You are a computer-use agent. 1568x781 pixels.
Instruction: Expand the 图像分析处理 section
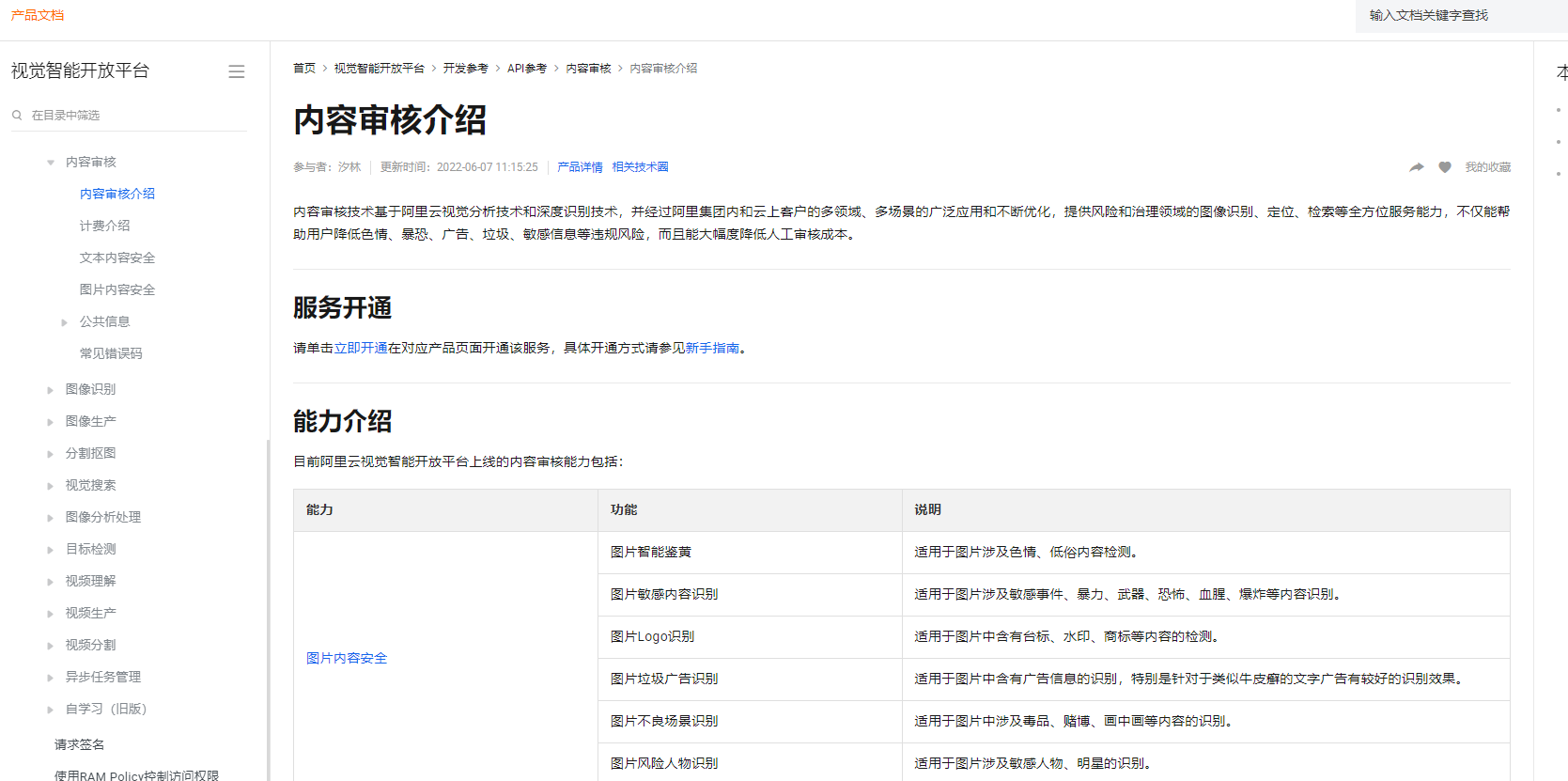tap(51, 518)
